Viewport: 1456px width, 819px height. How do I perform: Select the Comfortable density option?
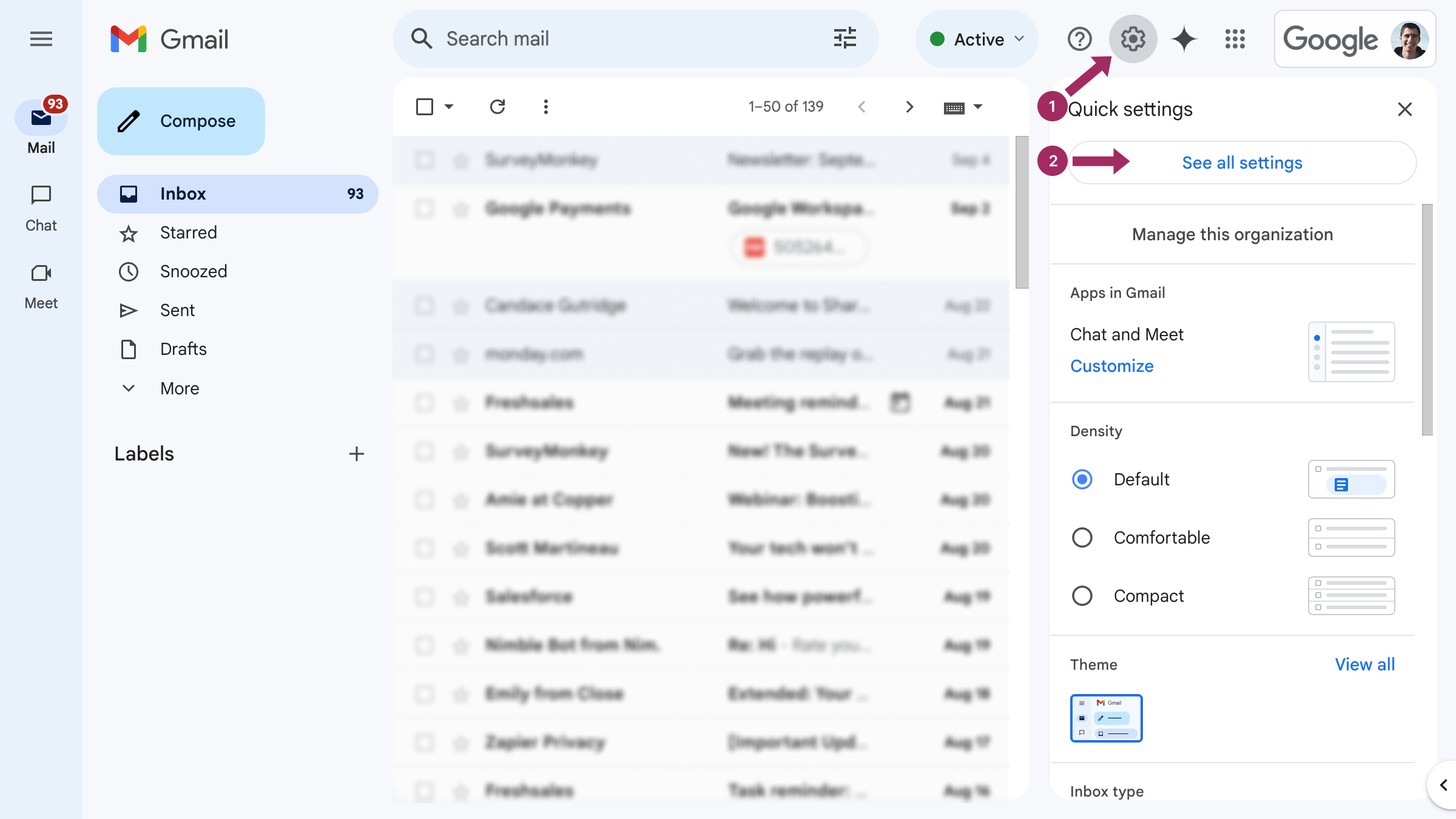click(x=1082, y=538)
